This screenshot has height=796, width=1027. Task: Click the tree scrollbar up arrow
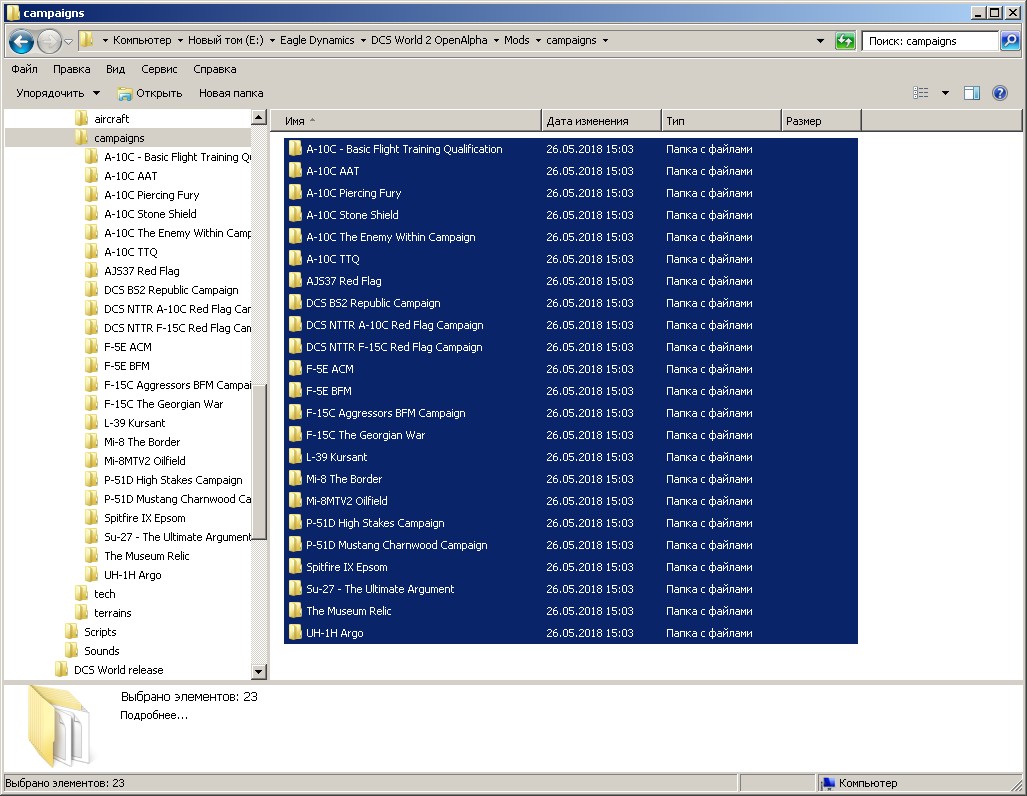tap(259, 118)
